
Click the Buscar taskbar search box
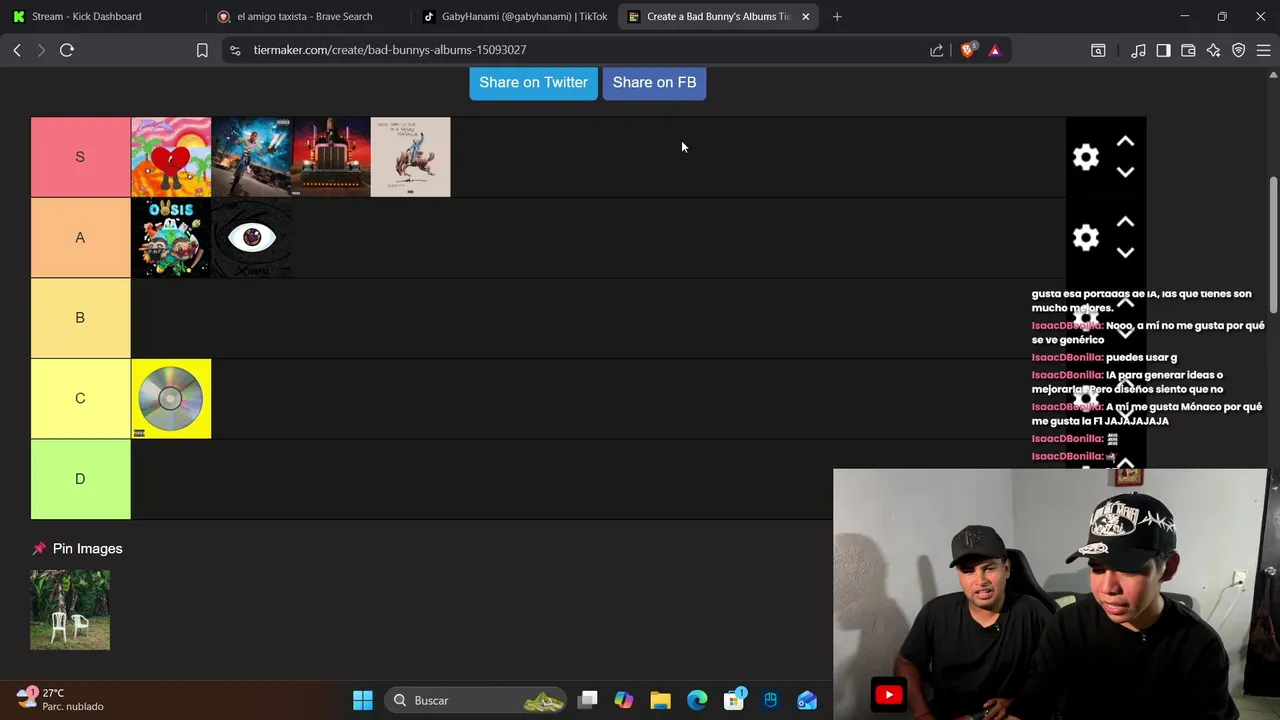476,700
